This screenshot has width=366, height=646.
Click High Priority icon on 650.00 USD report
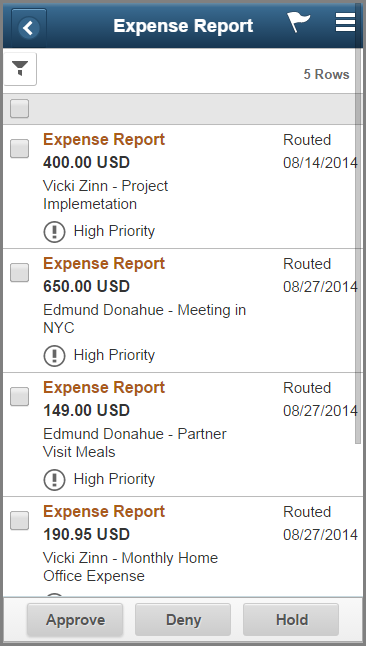[x=54, y=356]
